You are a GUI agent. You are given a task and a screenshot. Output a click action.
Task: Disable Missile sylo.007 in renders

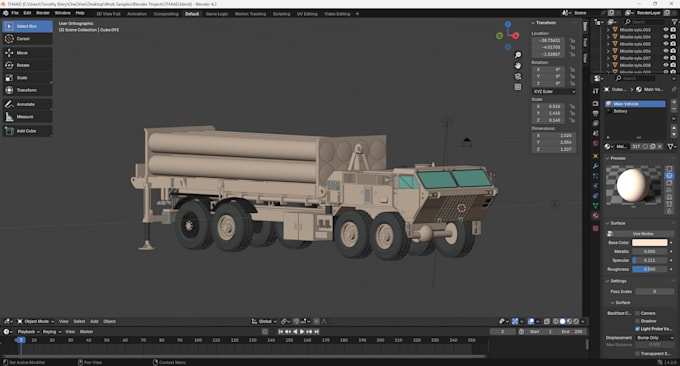click(673, 58)
